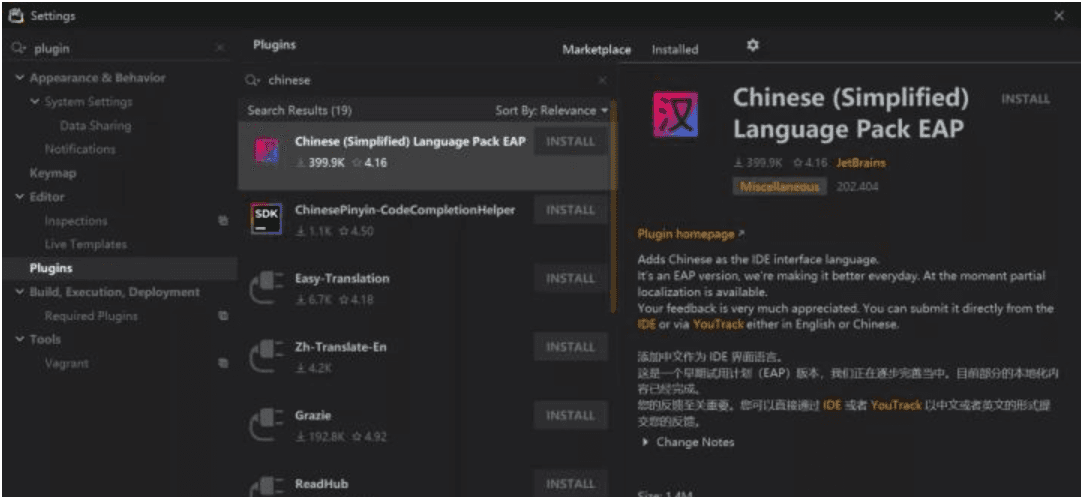Open the plugins gear settings icon
The width and height of the screenshot is (1081, 497).
coord(753,45)
